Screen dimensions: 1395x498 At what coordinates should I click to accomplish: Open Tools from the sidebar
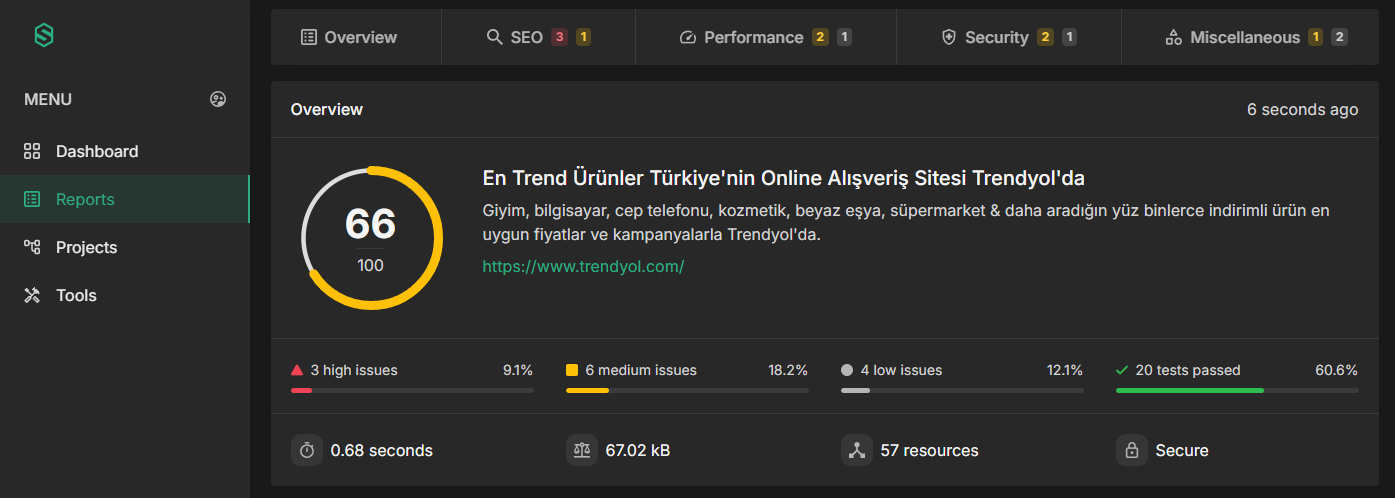click(125, 295)
